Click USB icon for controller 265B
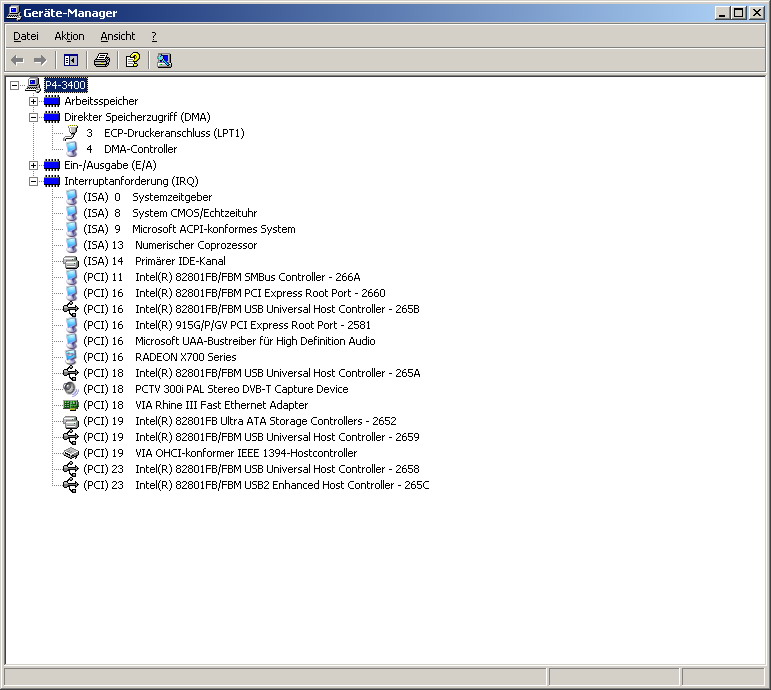Image resolution: width=771 pixels, height=690 pixels. coord(71,309)
